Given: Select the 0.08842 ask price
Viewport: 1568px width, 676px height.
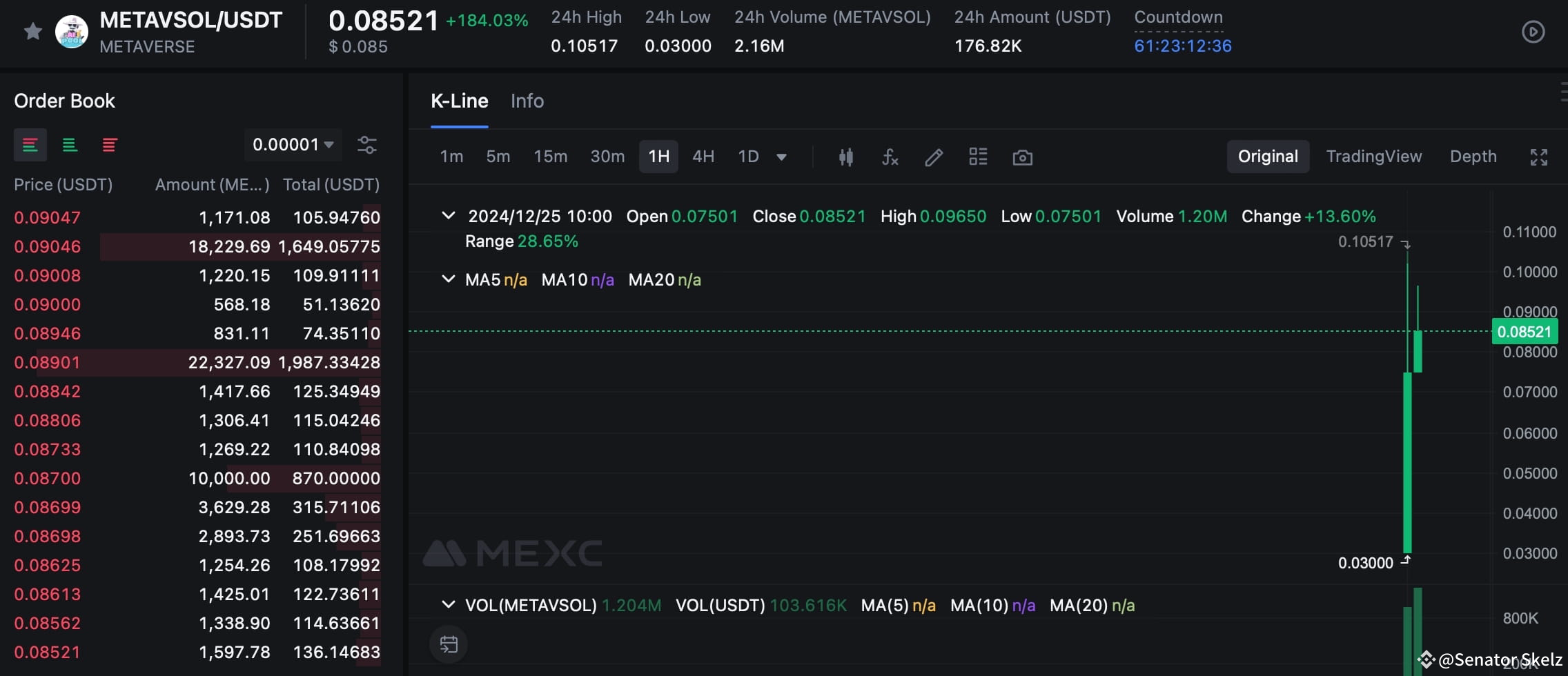Looking at the screenshot, I should pos(48,391).
